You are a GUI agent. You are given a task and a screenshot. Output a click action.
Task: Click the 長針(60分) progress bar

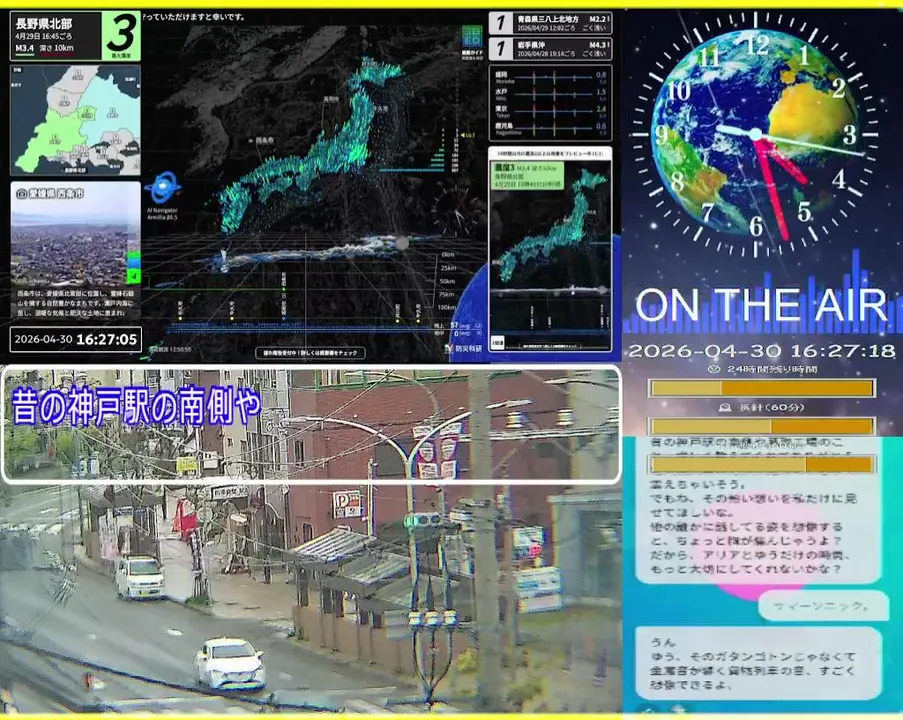click(x=762, y=426)
